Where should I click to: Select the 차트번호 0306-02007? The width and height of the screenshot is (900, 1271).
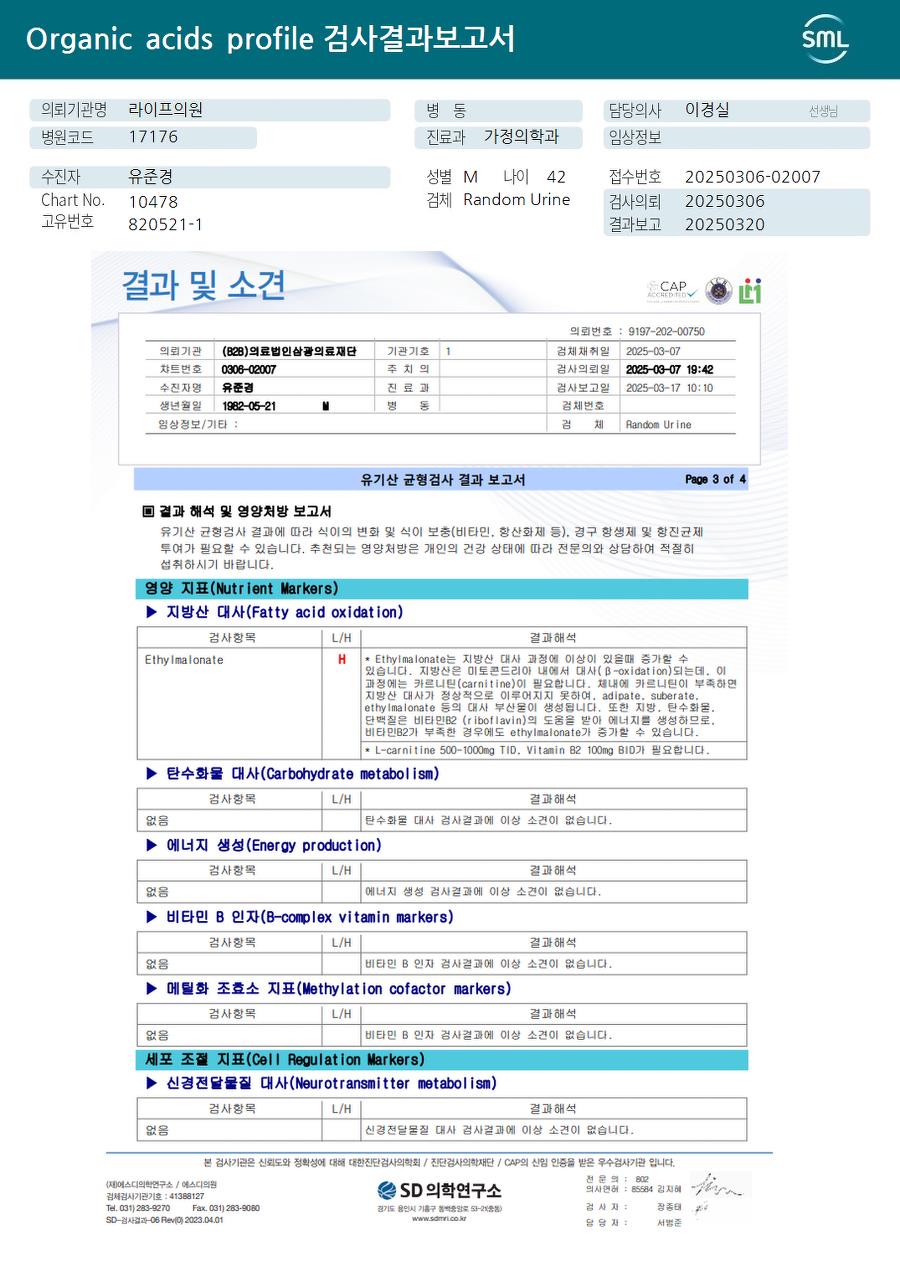[x=249, y=369]
